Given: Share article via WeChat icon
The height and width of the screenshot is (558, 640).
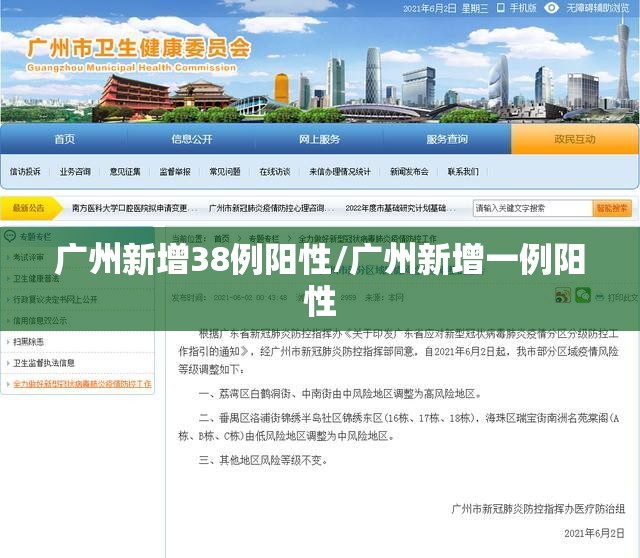Looking at the screenshot, I should 583,295.
